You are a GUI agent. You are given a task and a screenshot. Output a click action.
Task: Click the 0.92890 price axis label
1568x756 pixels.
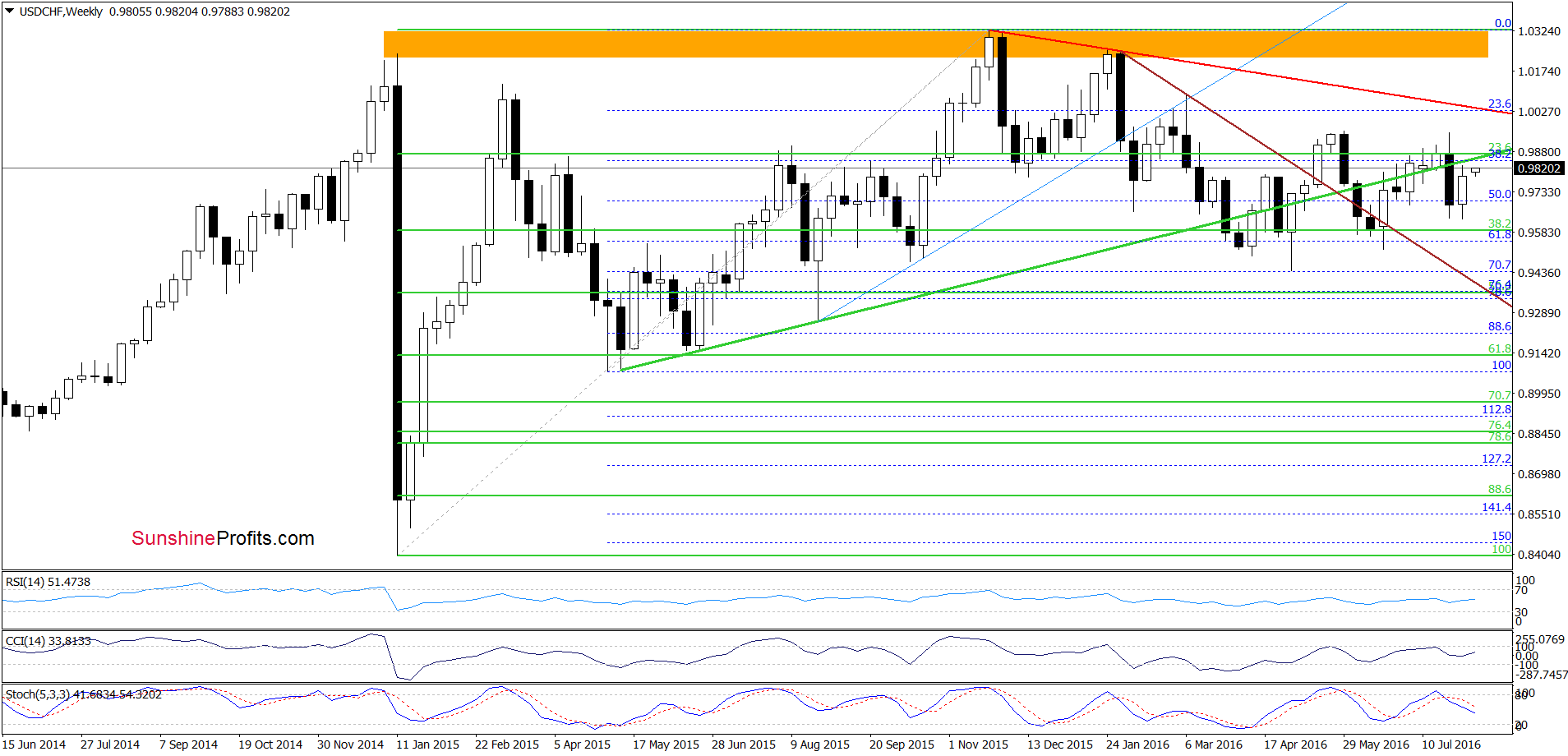pyautogui.click(x=1538, y=313)
